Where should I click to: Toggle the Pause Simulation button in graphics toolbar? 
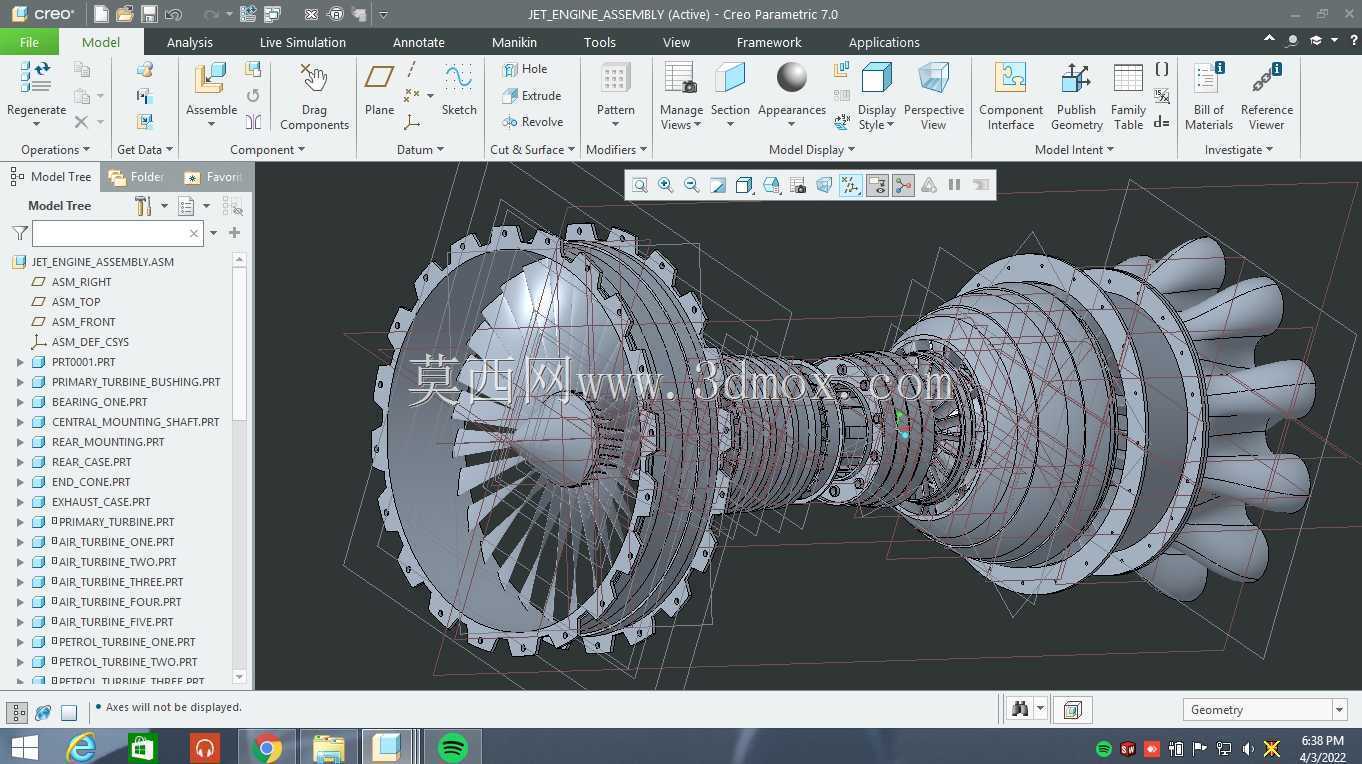click(x=954, y=185)
